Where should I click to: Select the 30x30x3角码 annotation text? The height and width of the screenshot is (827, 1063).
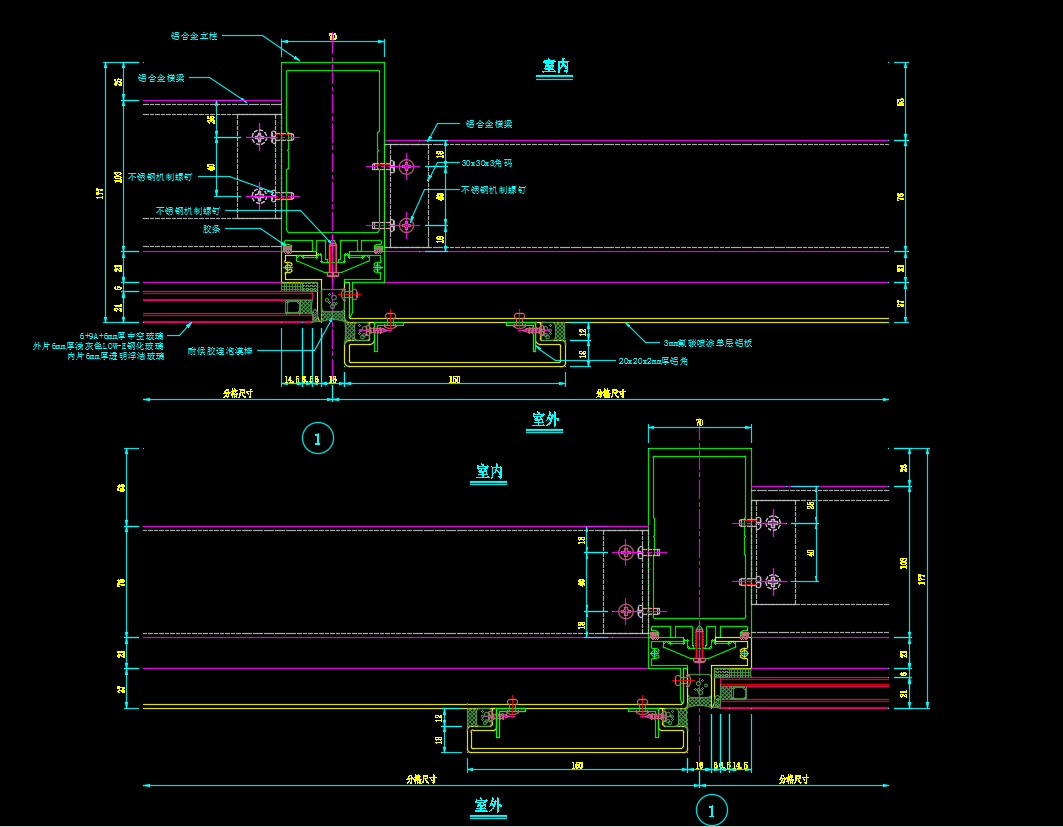487,163
